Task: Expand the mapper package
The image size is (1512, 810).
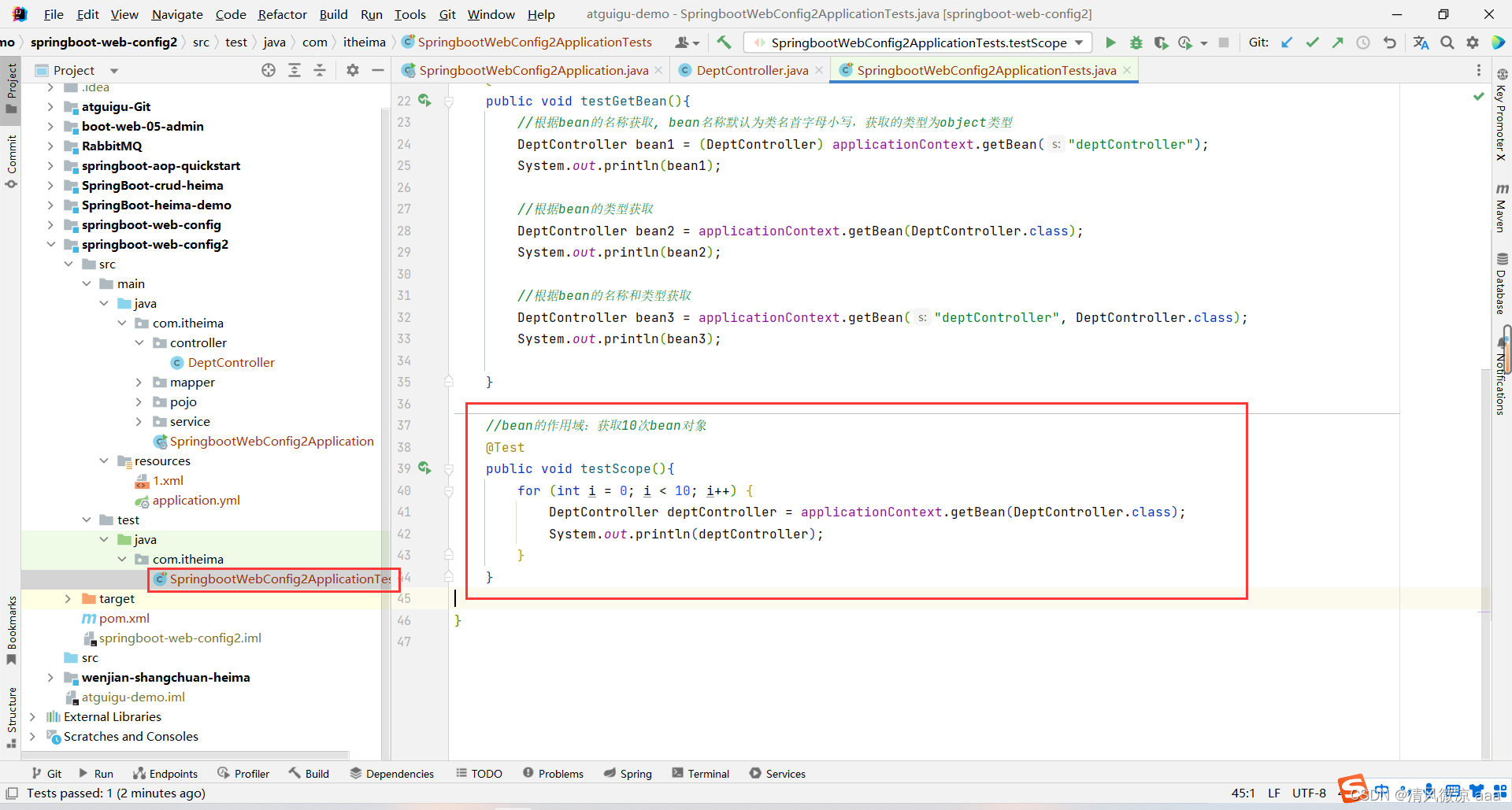Action: [x=139, y=382]
